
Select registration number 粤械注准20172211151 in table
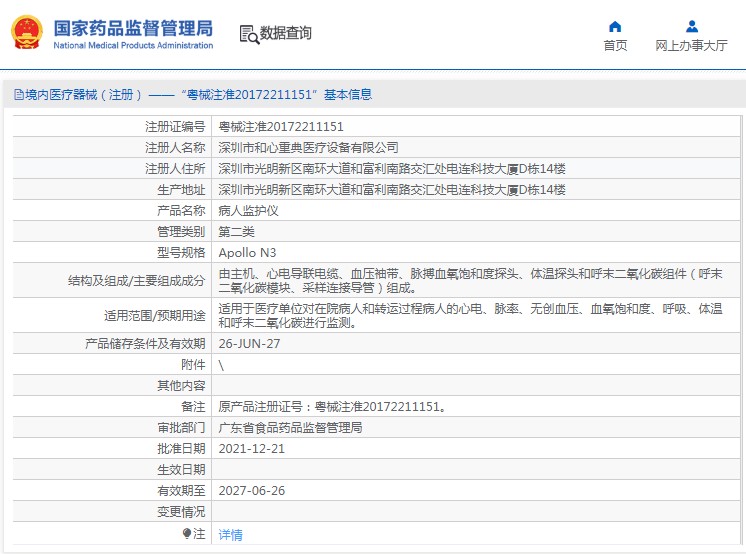tap(281, 127)
